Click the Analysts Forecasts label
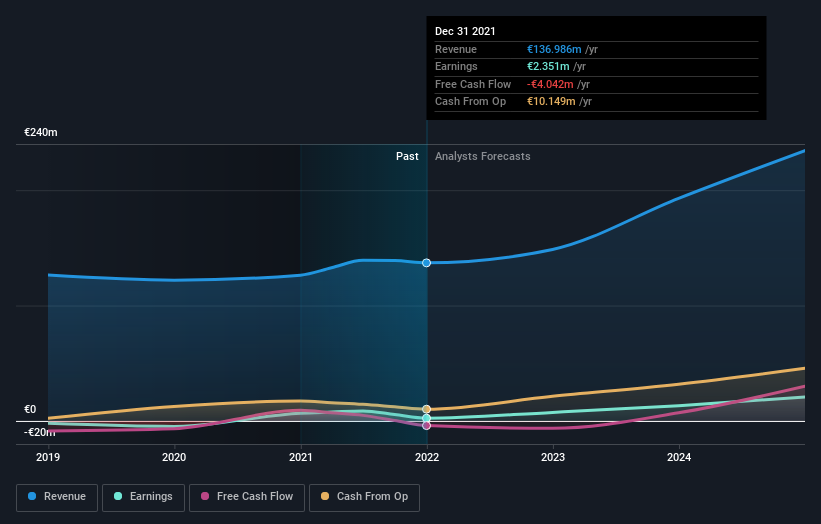This screenshot has height=524, width=821. (483, 157)
